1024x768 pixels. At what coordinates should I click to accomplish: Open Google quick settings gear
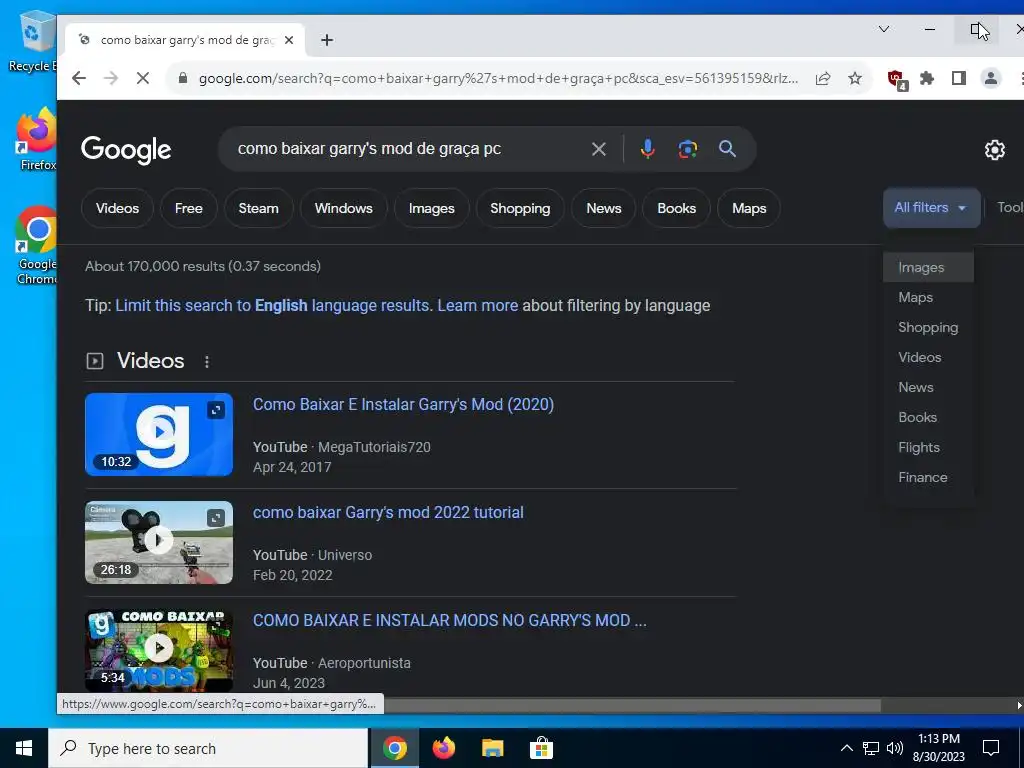994,150
